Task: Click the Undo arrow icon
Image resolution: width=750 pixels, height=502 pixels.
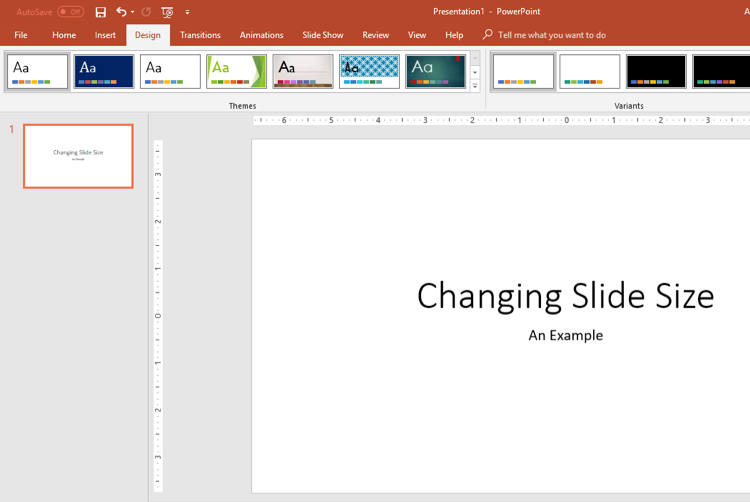Action: (x=121, y=12)
